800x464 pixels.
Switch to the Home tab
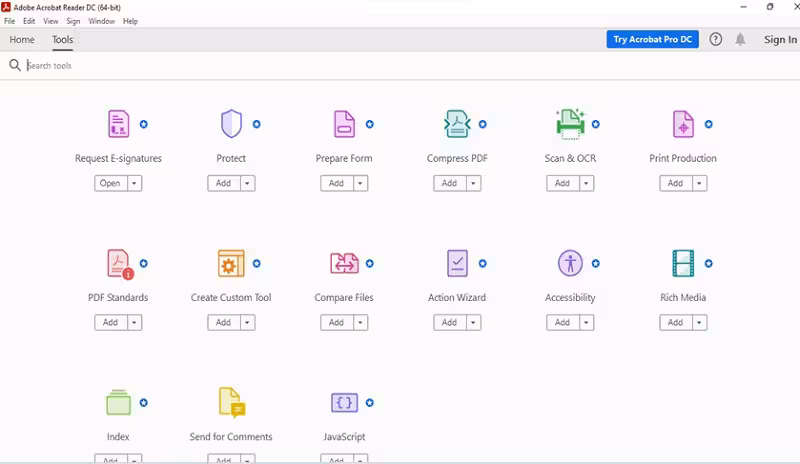click(22, 39)
